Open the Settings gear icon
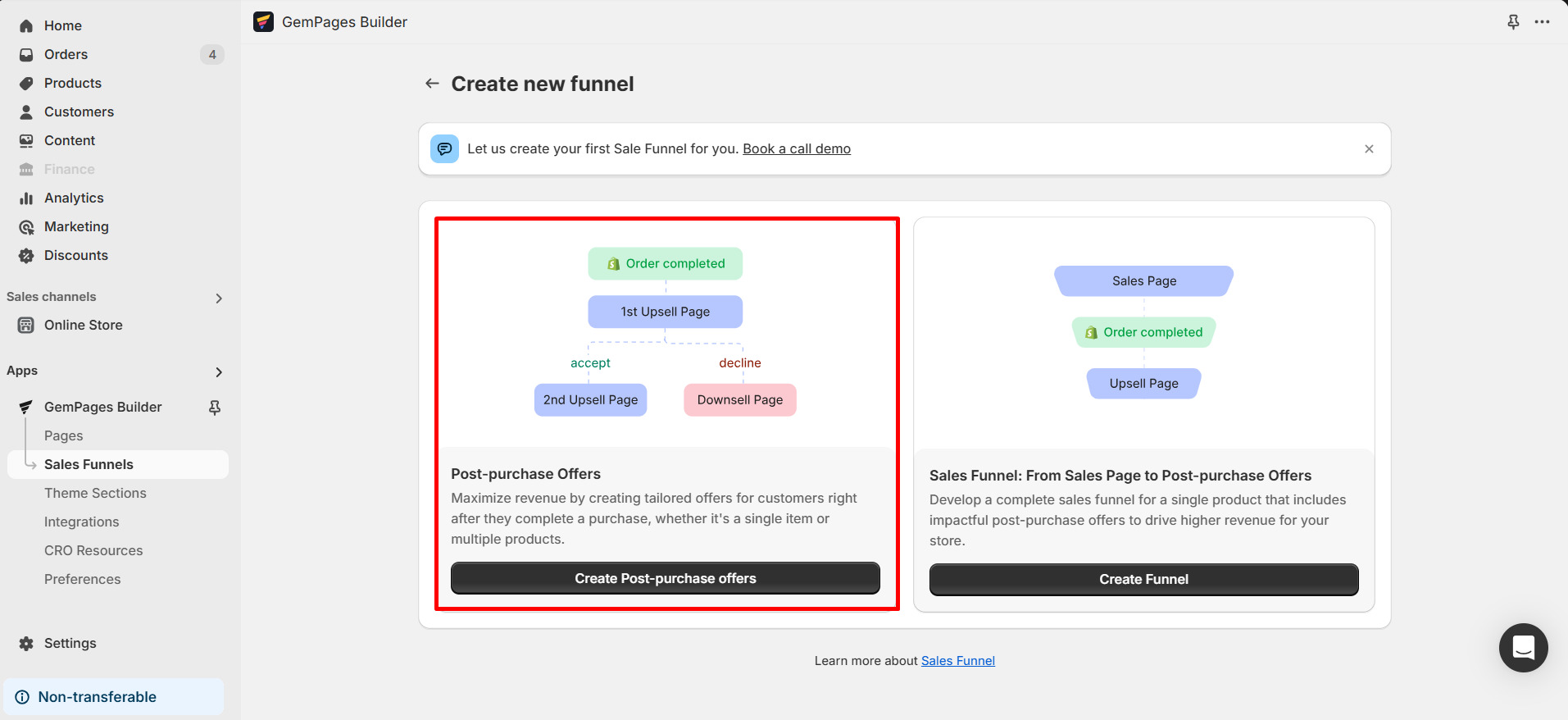The image size is (1568, 720). click(26, 644)
